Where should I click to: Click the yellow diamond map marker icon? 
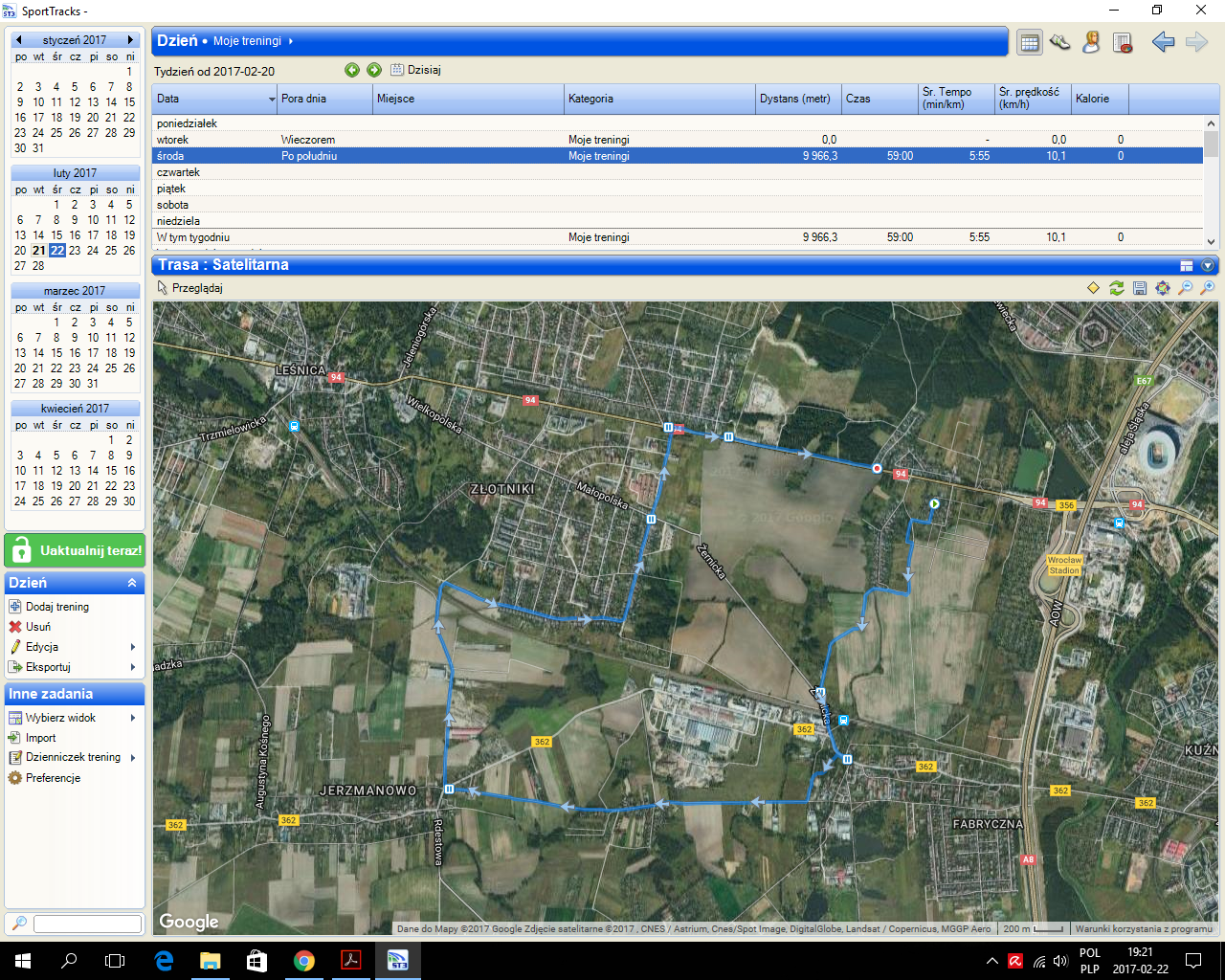point(1094,288)
